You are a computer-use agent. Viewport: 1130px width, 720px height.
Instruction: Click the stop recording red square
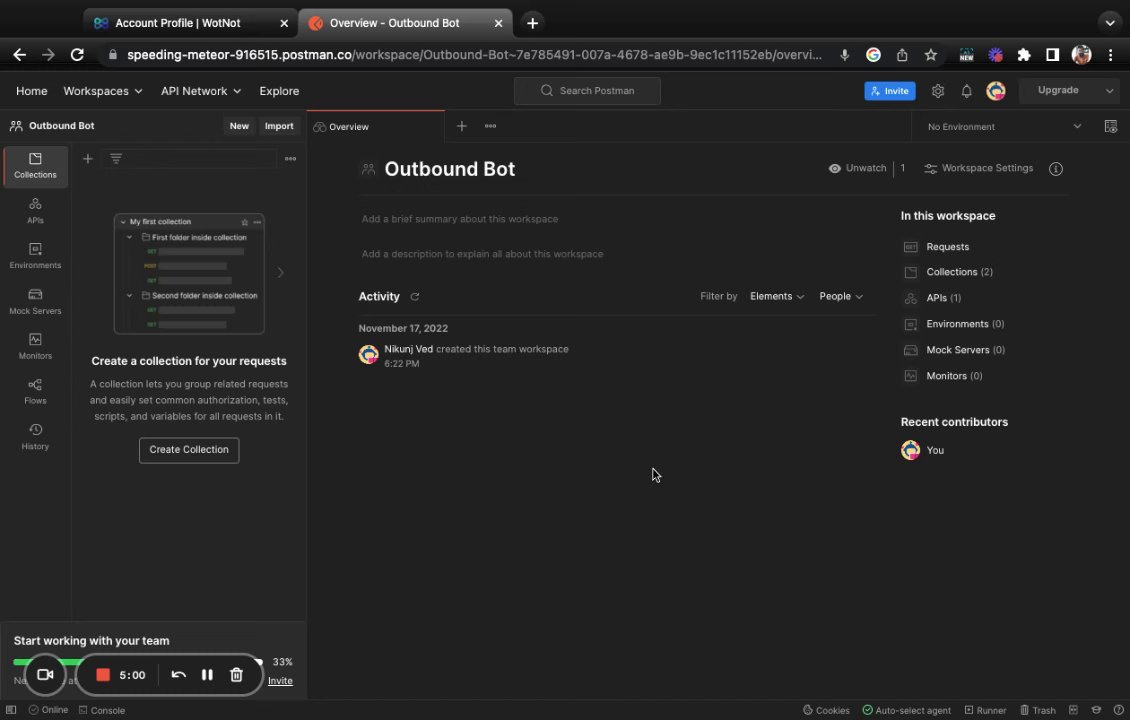tap(103, 675)
